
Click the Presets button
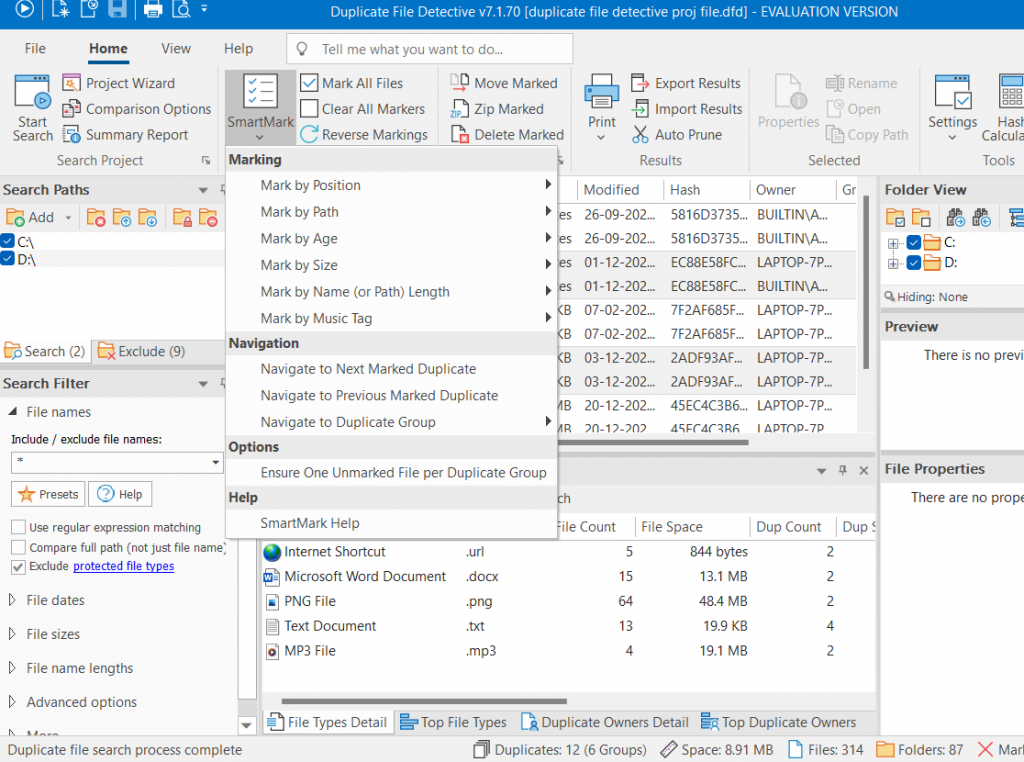[x=48, y=494]
